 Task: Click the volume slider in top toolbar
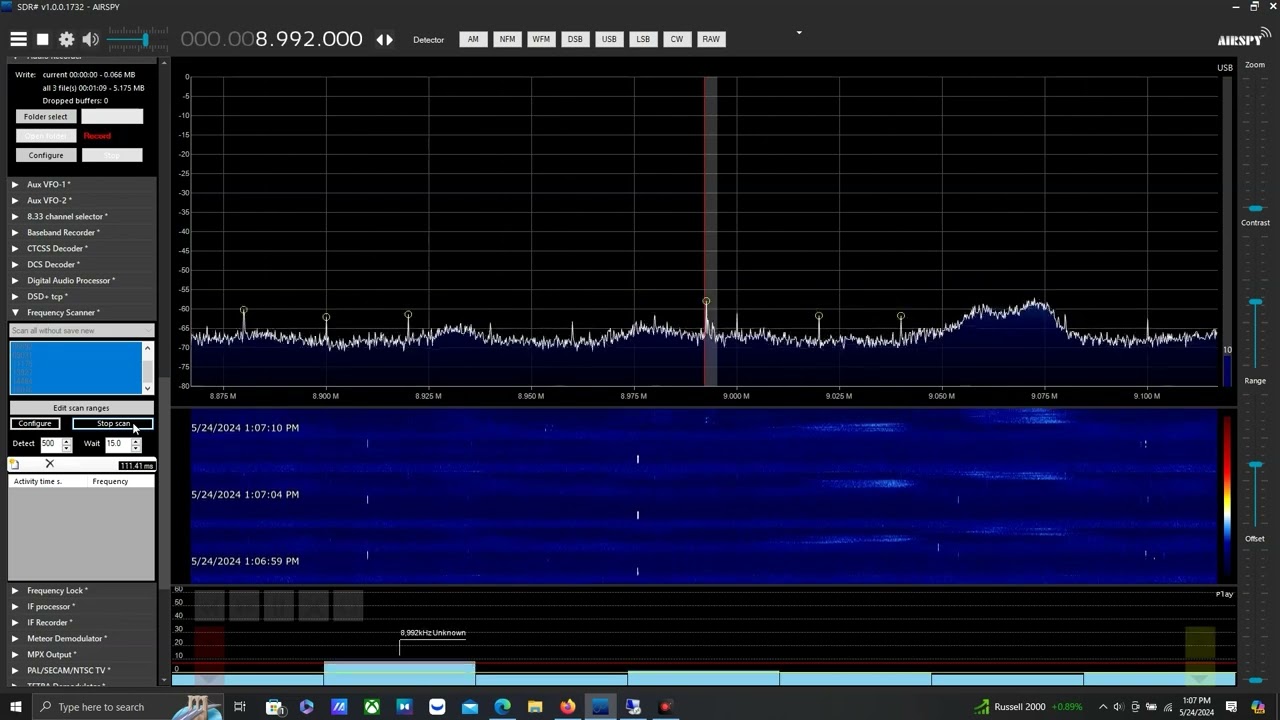pyautogui.click(x=138, y=39)
